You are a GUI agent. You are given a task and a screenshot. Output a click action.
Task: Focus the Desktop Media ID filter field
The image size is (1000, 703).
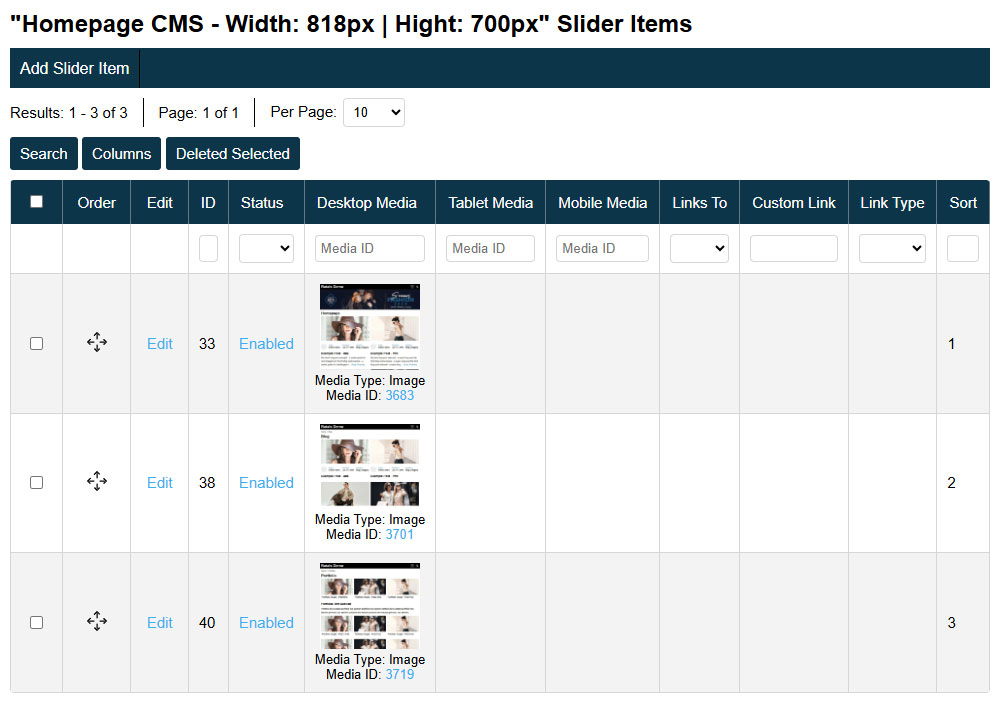370,248
